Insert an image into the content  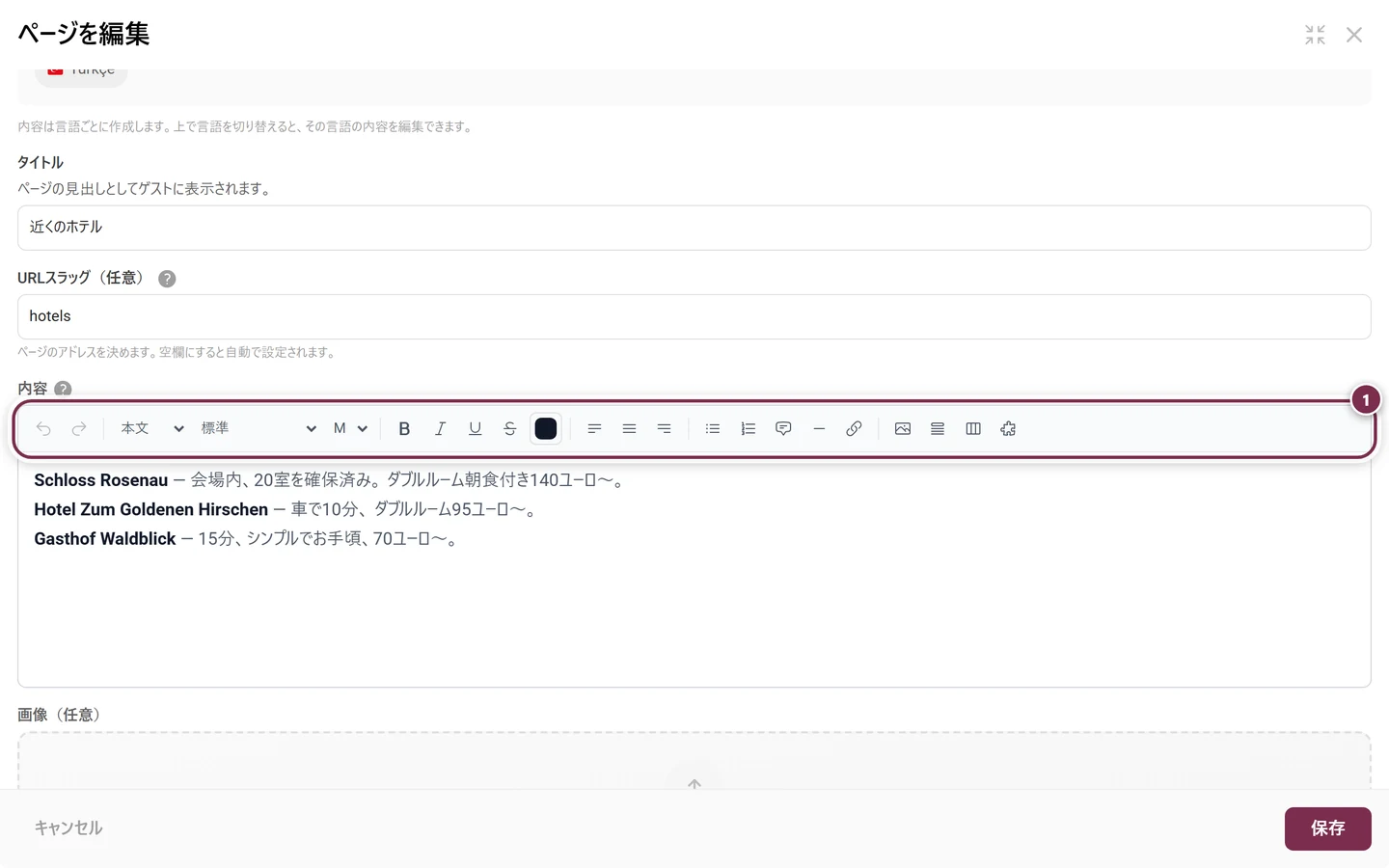pyautogui.click(x=903, y=429)
